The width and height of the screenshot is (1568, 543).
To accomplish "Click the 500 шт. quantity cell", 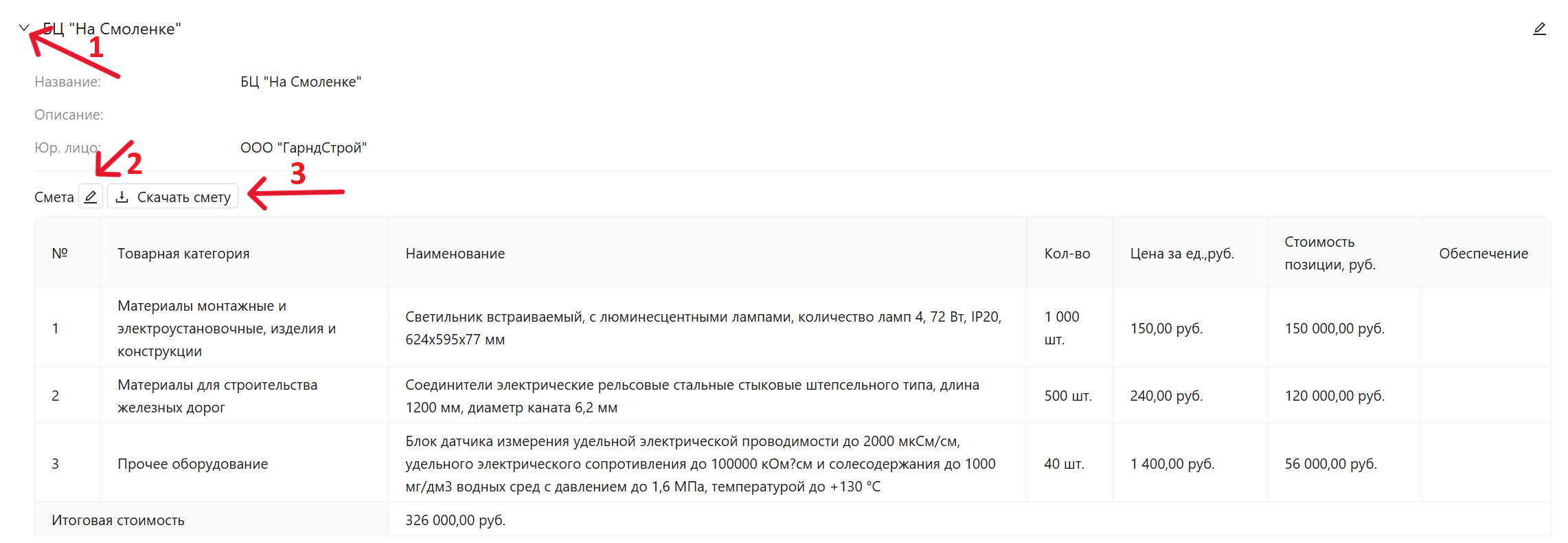I will point(1070,396).
